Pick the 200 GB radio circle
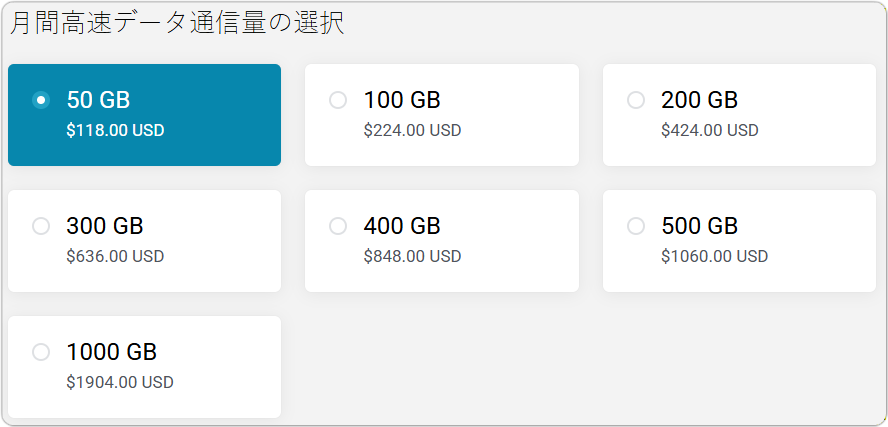 (x=636, y=100)
